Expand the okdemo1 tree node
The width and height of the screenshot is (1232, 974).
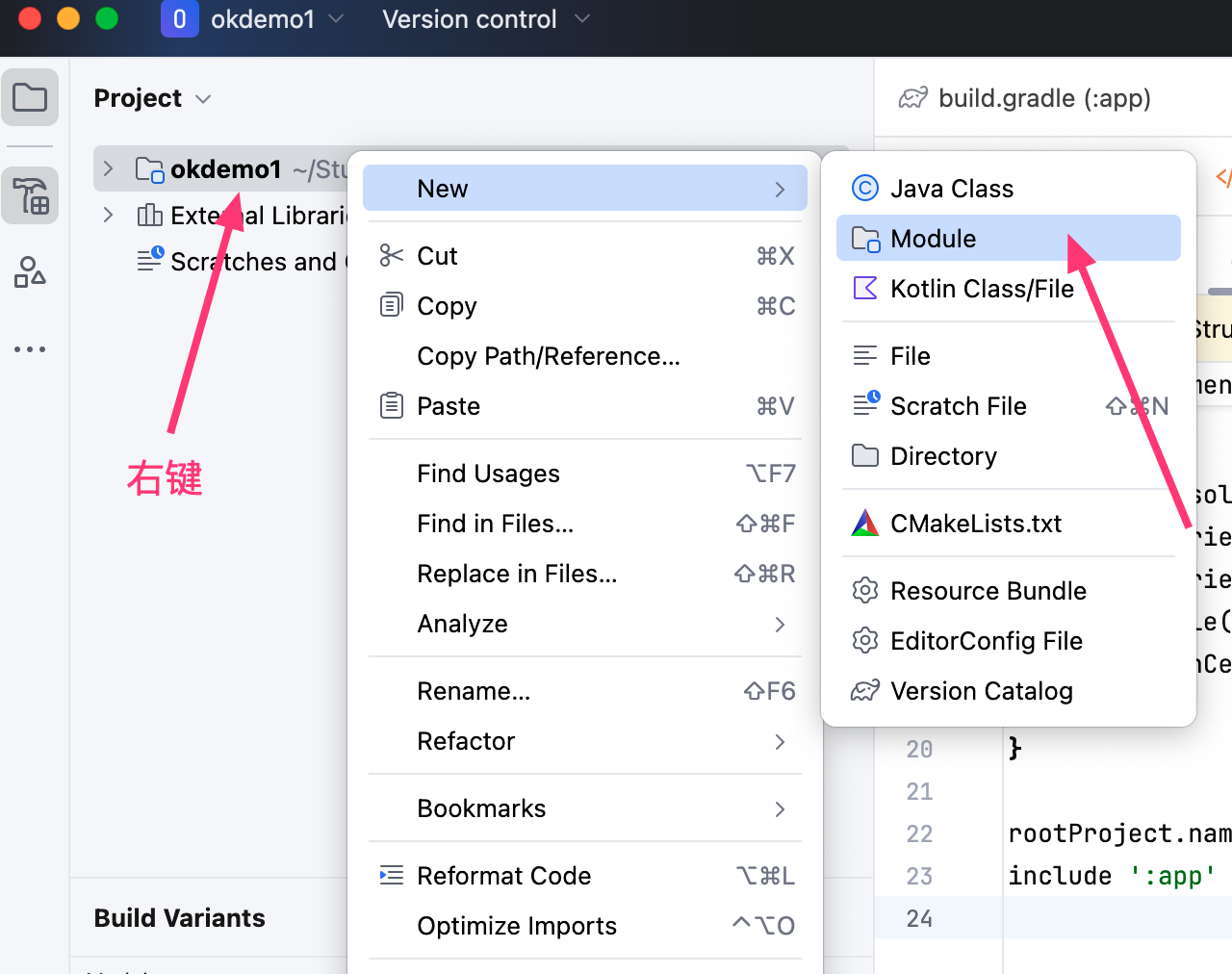108,169
